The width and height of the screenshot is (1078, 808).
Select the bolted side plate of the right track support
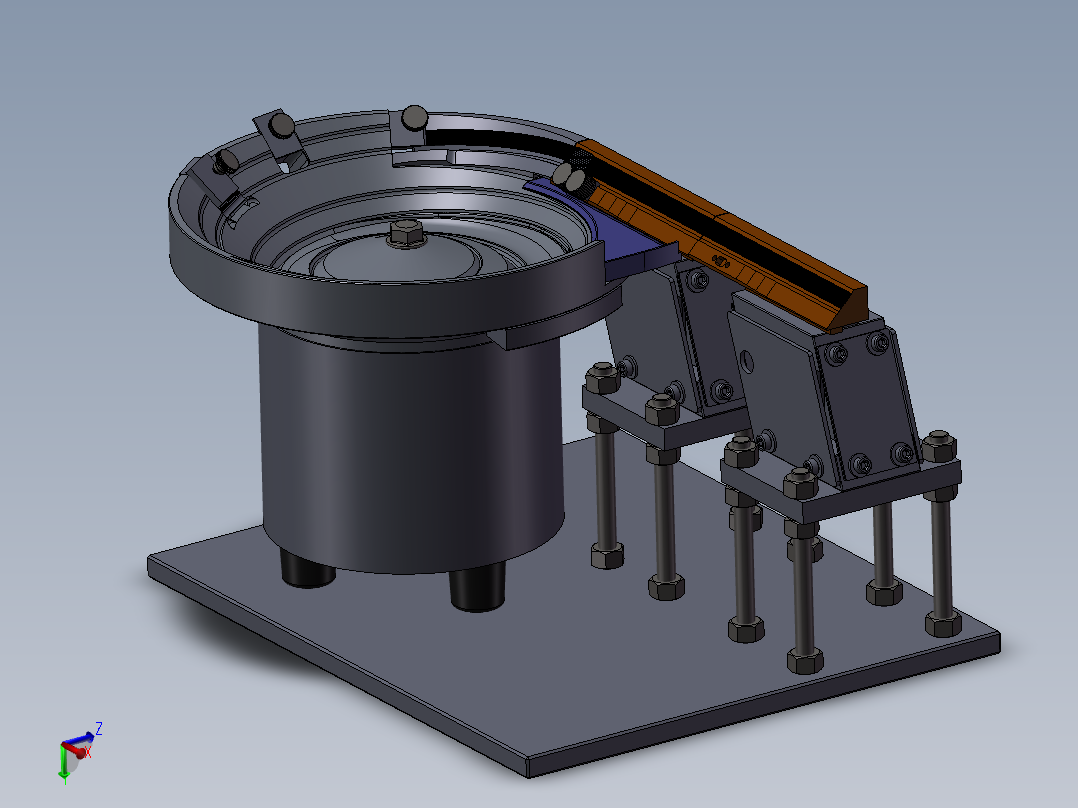868,406
